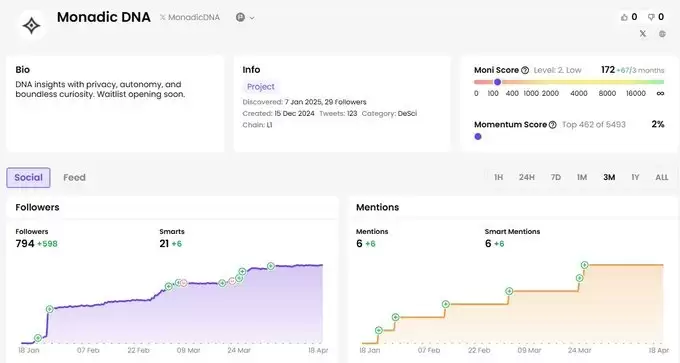Click the topmost green marker on Mentions chart
This screenshot has width=680, height=363.
[x=585, y=265]
